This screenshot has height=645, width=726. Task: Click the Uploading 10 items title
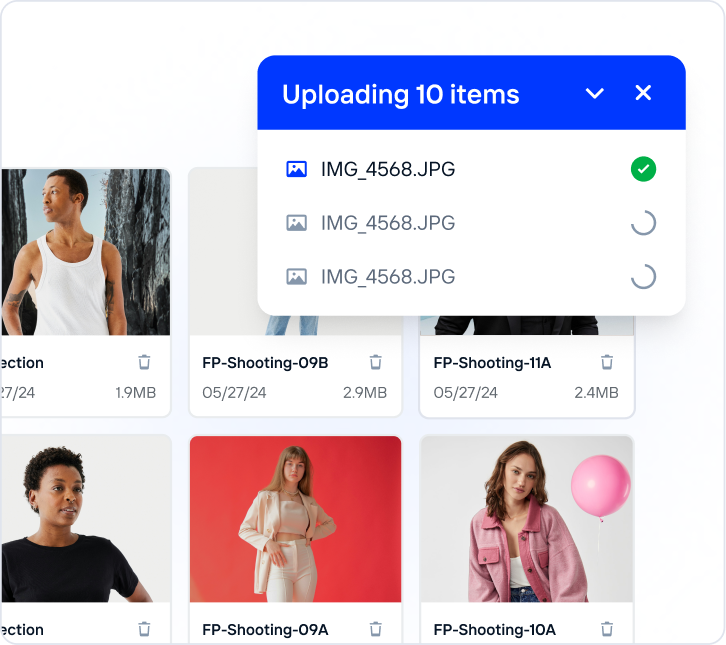(x=401, y=94)
